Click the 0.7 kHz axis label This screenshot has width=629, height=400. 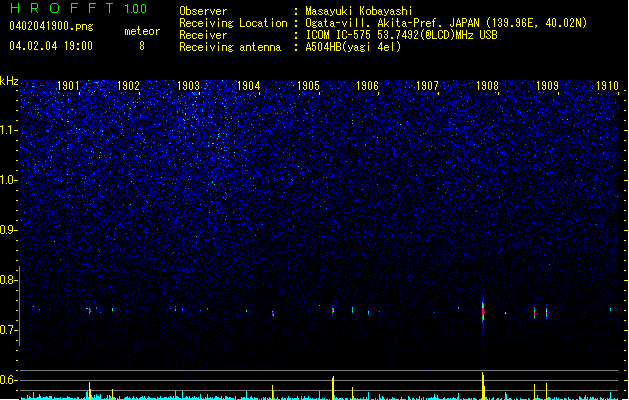(8, 330)
